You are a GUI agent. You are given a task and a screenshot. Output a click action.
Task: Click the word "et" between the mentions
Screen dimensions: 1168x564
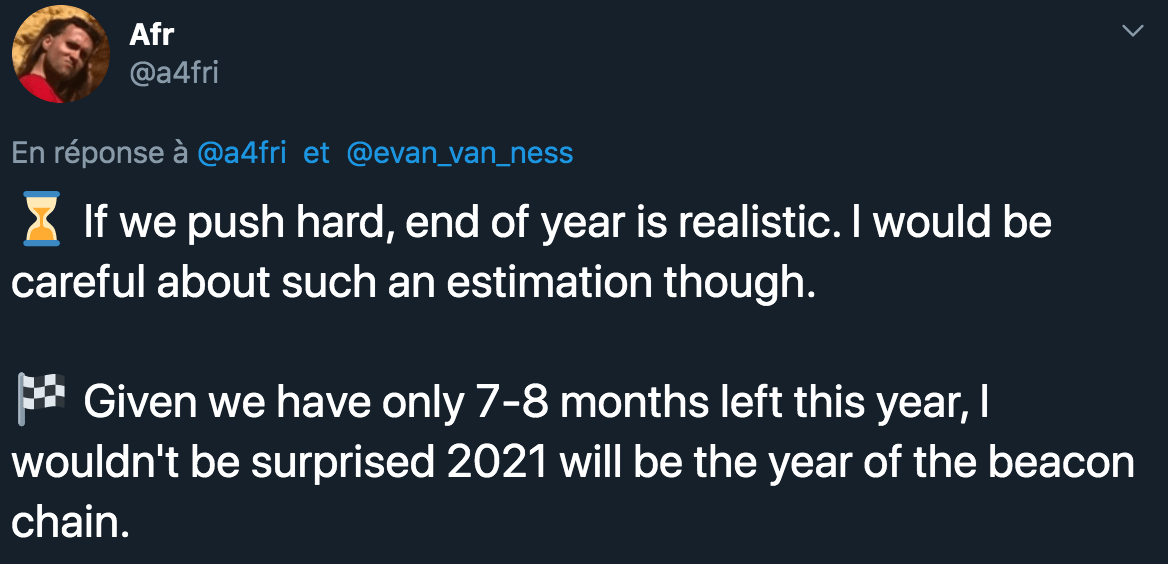coord(316,153)
